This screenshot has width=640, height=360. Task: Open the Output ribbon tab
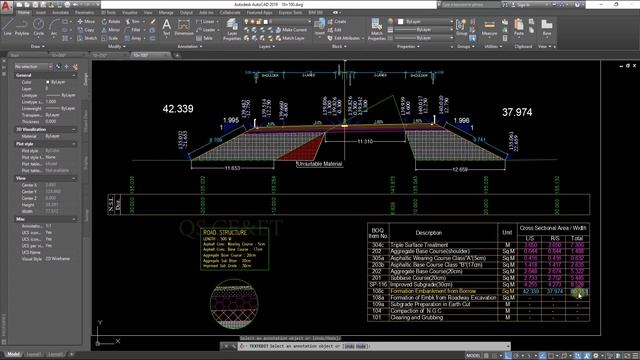pos(186,13)
